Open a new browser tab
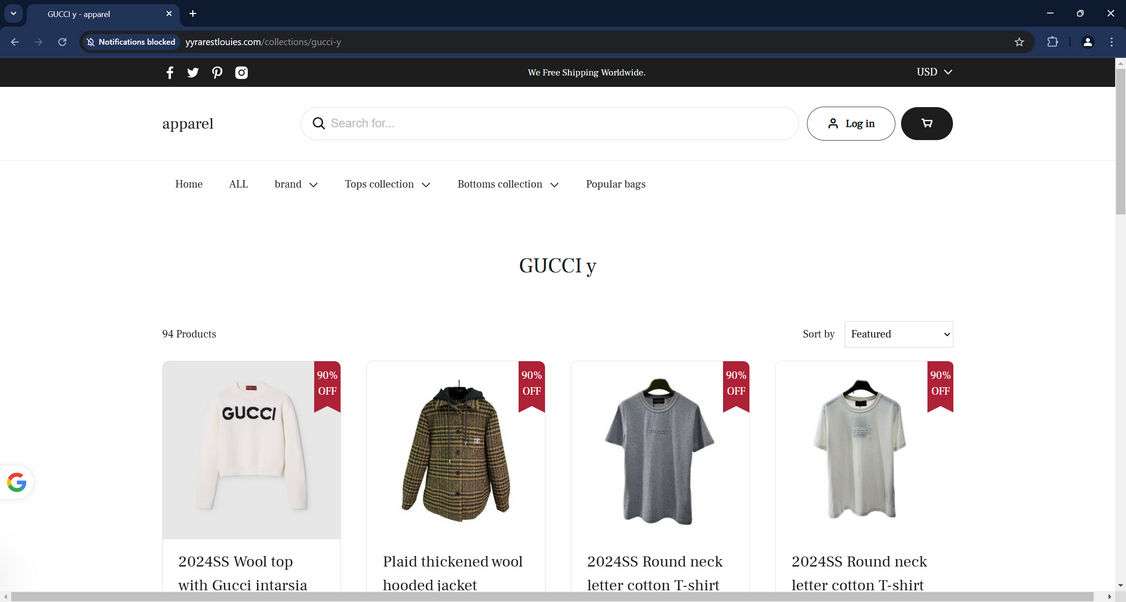Viewport: 1126px width, 602px height. [x=192, y=14]
